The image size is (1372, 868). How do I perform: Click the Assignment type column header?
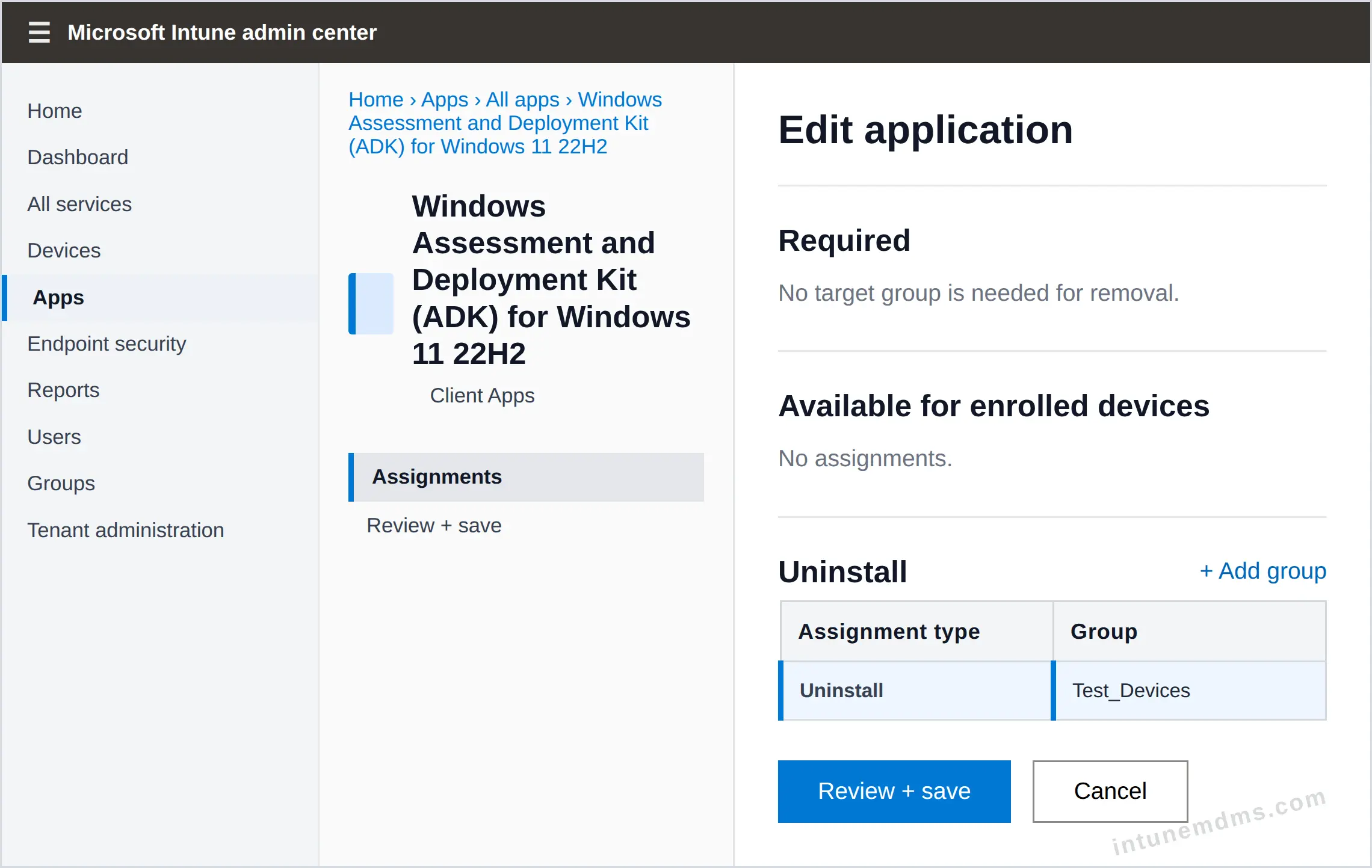click(x=916, y=632)
